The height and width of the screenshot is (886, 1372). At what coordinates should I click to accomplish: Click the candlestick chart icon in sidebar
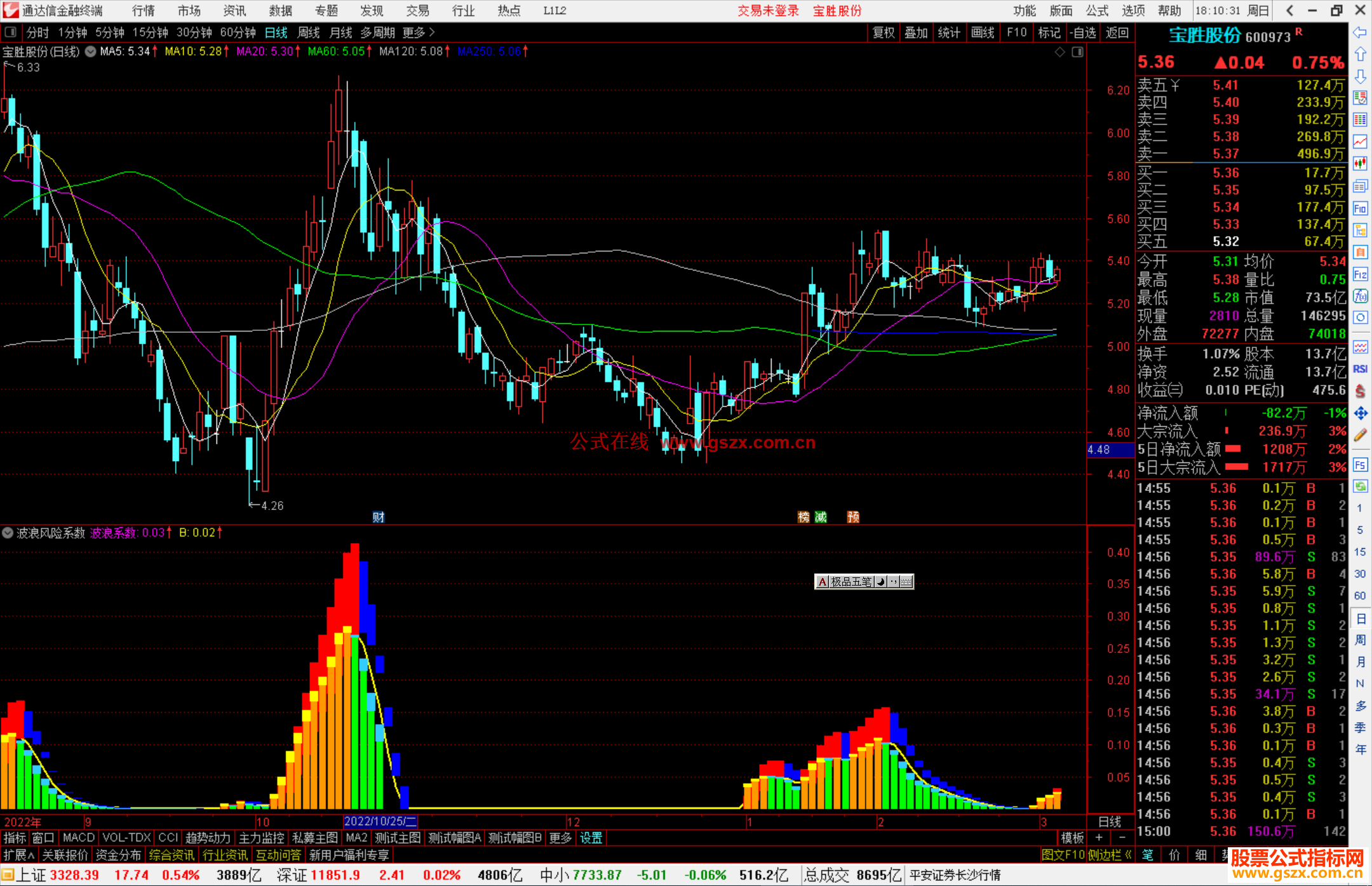(1360, 163)
